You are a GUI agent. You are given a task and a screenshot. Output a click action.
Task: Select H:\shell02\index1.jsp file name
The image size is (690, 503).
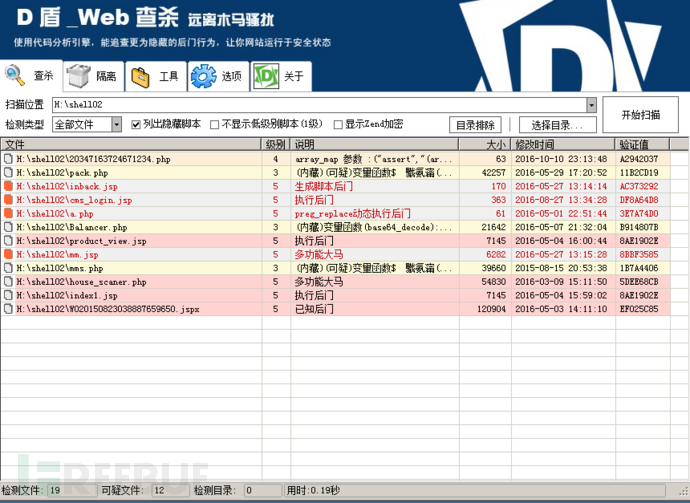pyautogui.click(x=67, y=296)
